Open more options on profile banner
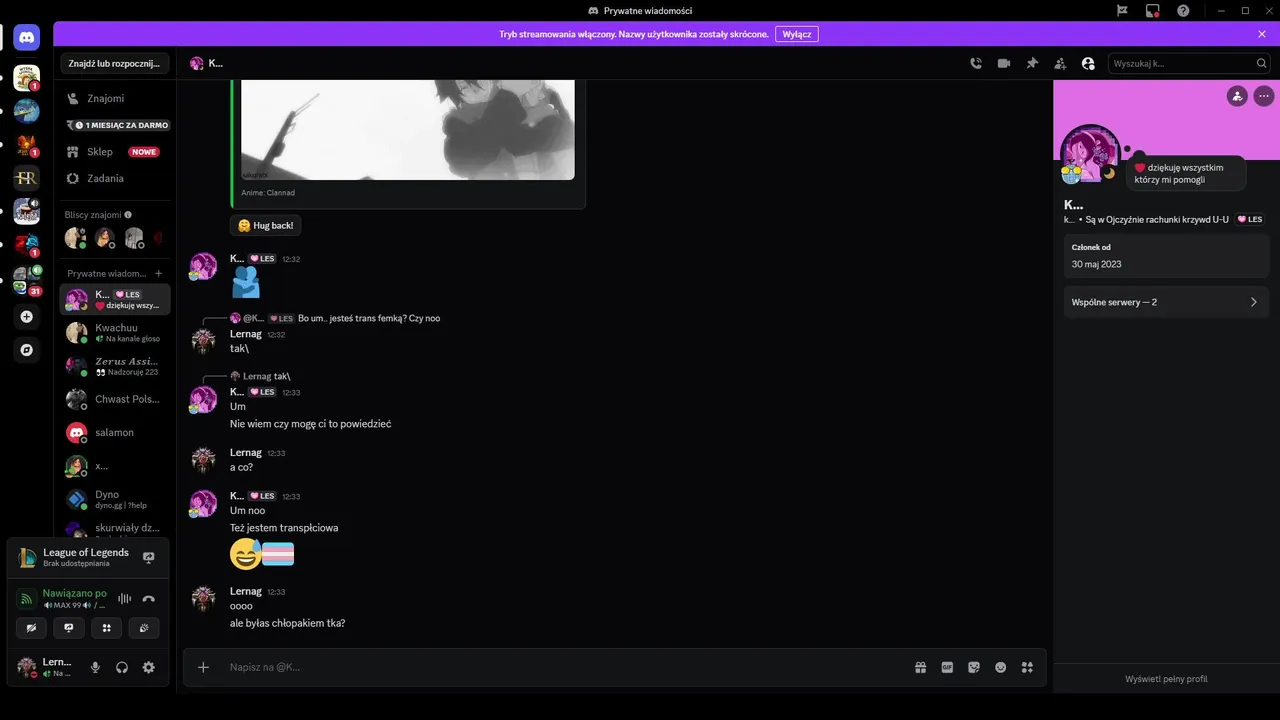The width and height of the screenshot is (1280, 720). coord(1264,96)
